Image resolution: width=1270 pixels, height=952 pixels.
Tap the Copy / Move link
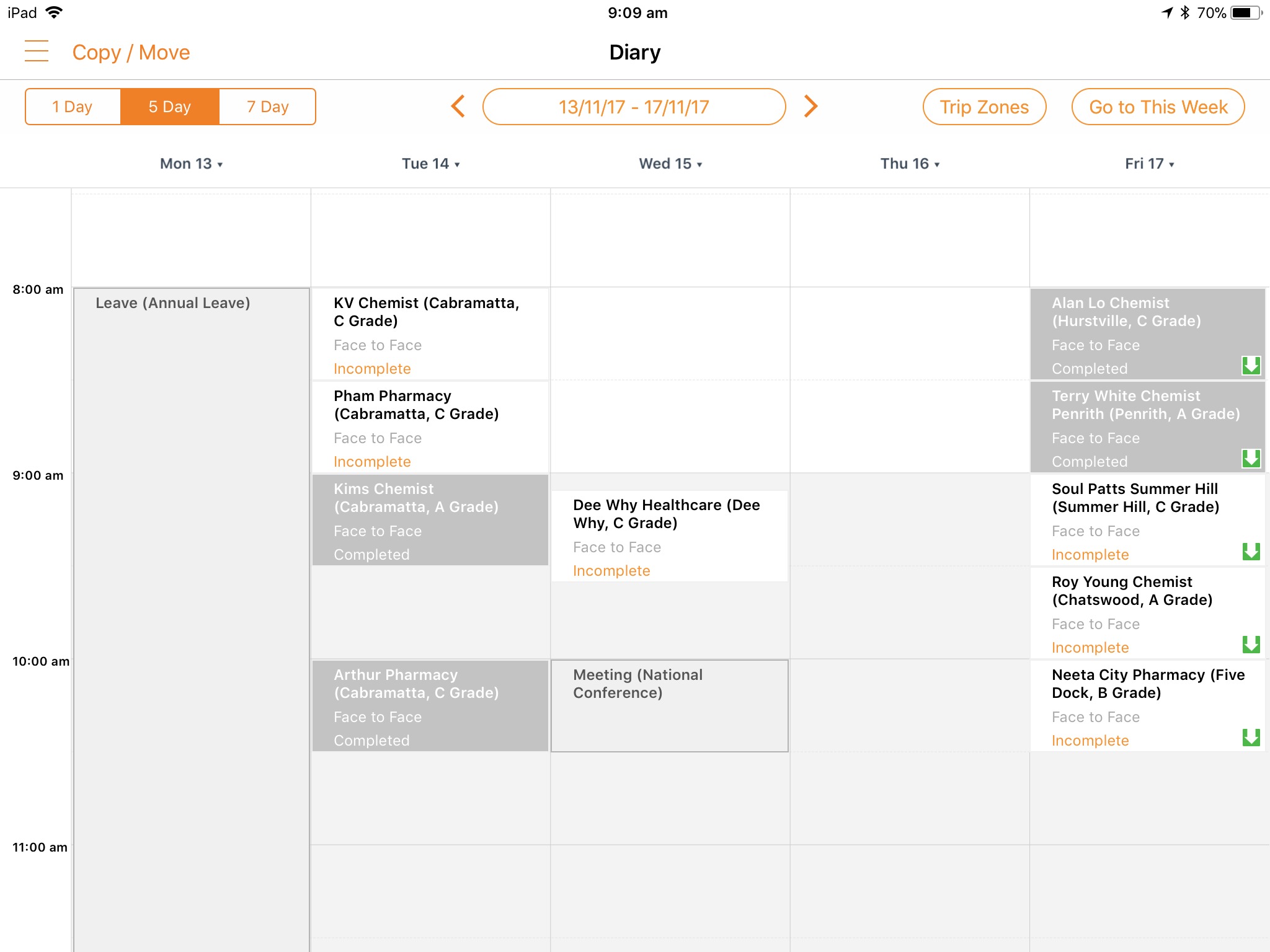click(x=131, y=52)
